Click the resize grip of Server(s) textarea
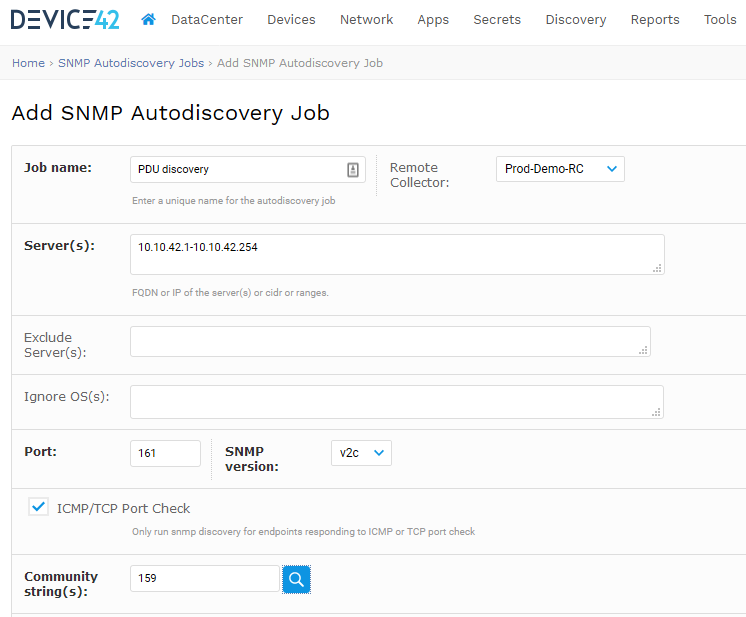The image size is (746, 617). (657, 268)
